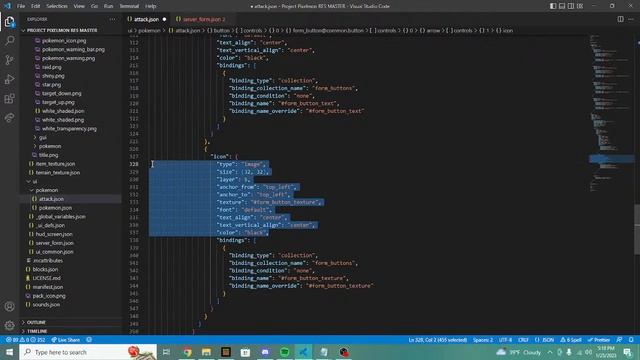Open File Explorer from the taskbar

[207, 352]
